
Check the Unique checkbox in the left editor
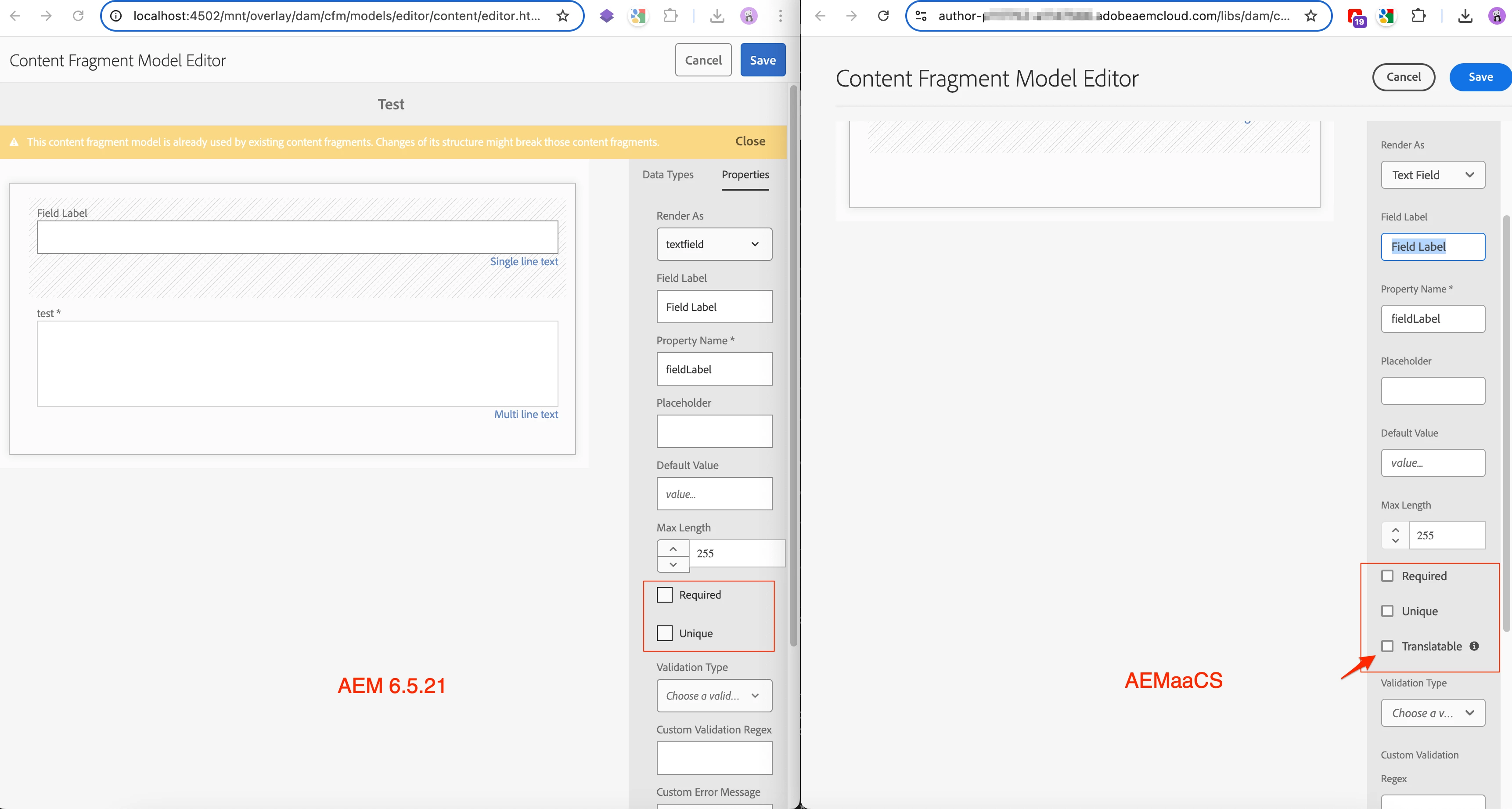point(664,633)
